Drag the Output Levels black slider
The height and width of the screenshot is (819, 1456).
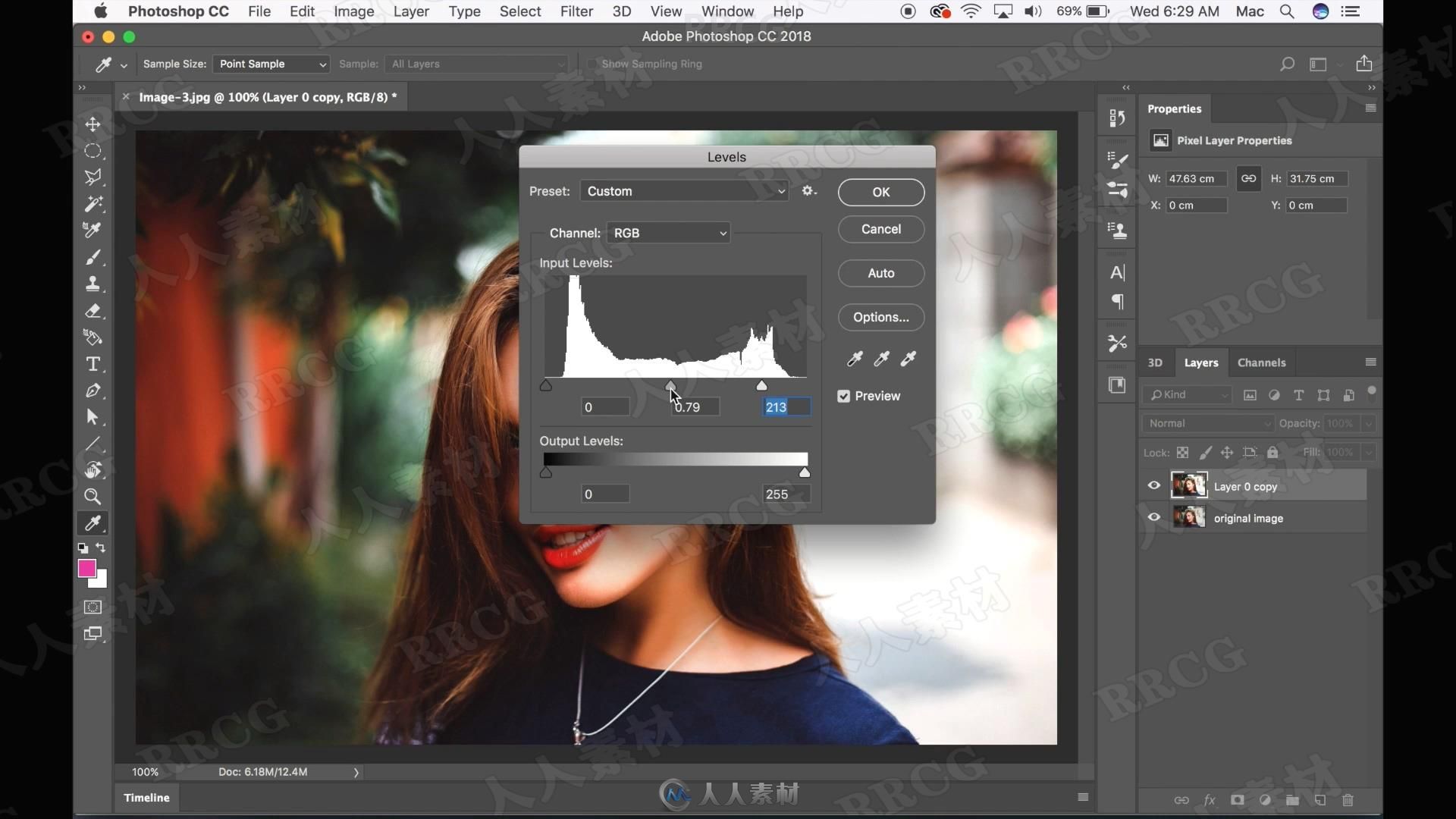[x=546, y=471]
